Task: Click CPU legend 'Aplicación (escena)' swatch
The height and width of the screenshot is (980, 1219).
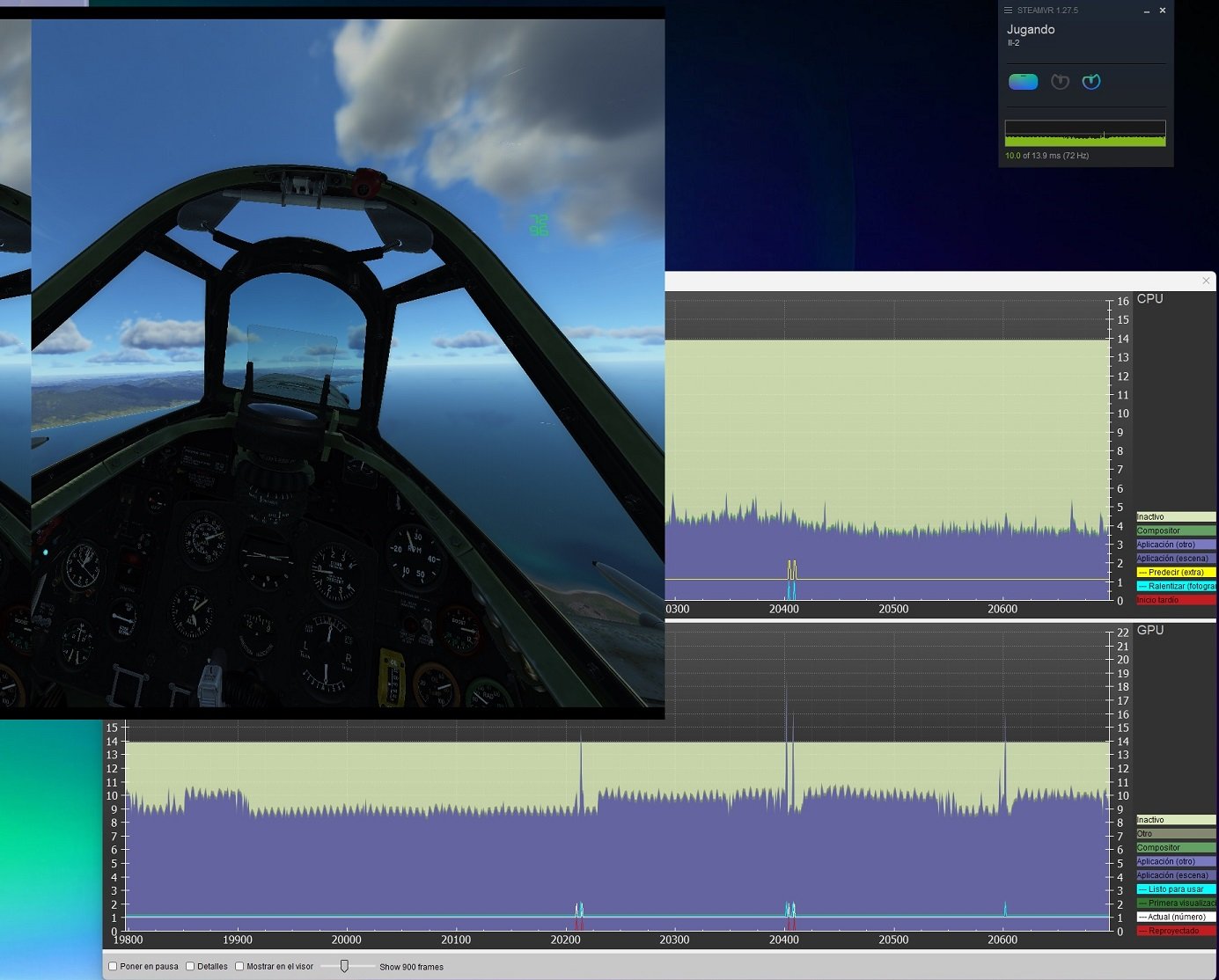Action: [x=1176, y=559]
